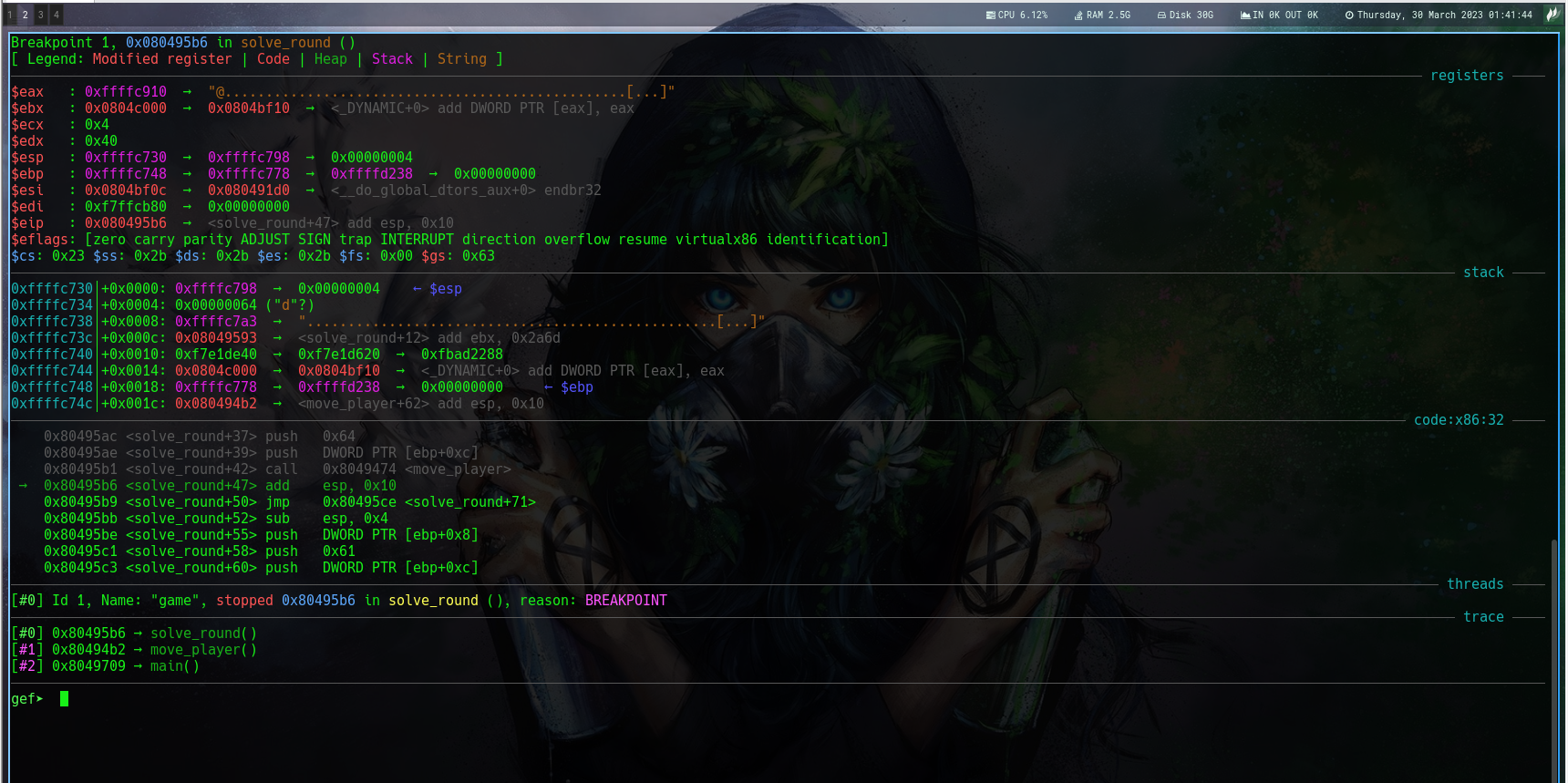Click the 'push 0x64' instruction at solve_round+37
The image size is (1568, 783).
pyautogui.click(x=200, y=437)
